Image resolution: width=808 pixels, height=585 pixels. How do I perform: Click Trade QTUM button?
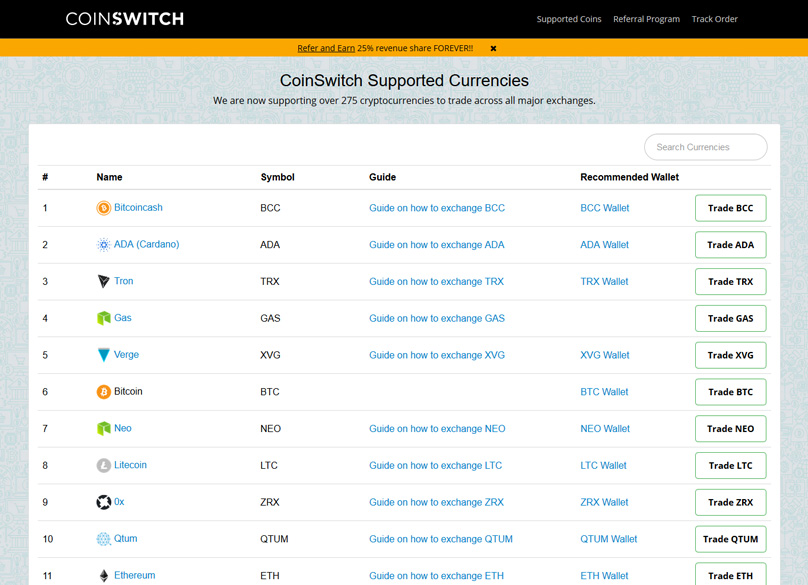pos(730,539)
